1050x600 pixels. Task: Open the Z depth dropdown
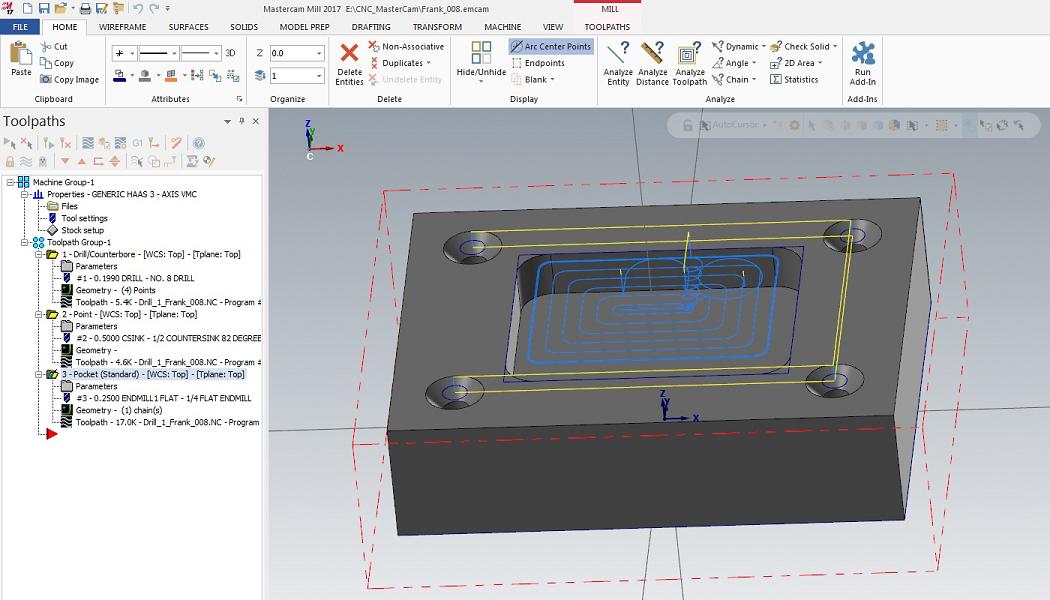point(319,53)
